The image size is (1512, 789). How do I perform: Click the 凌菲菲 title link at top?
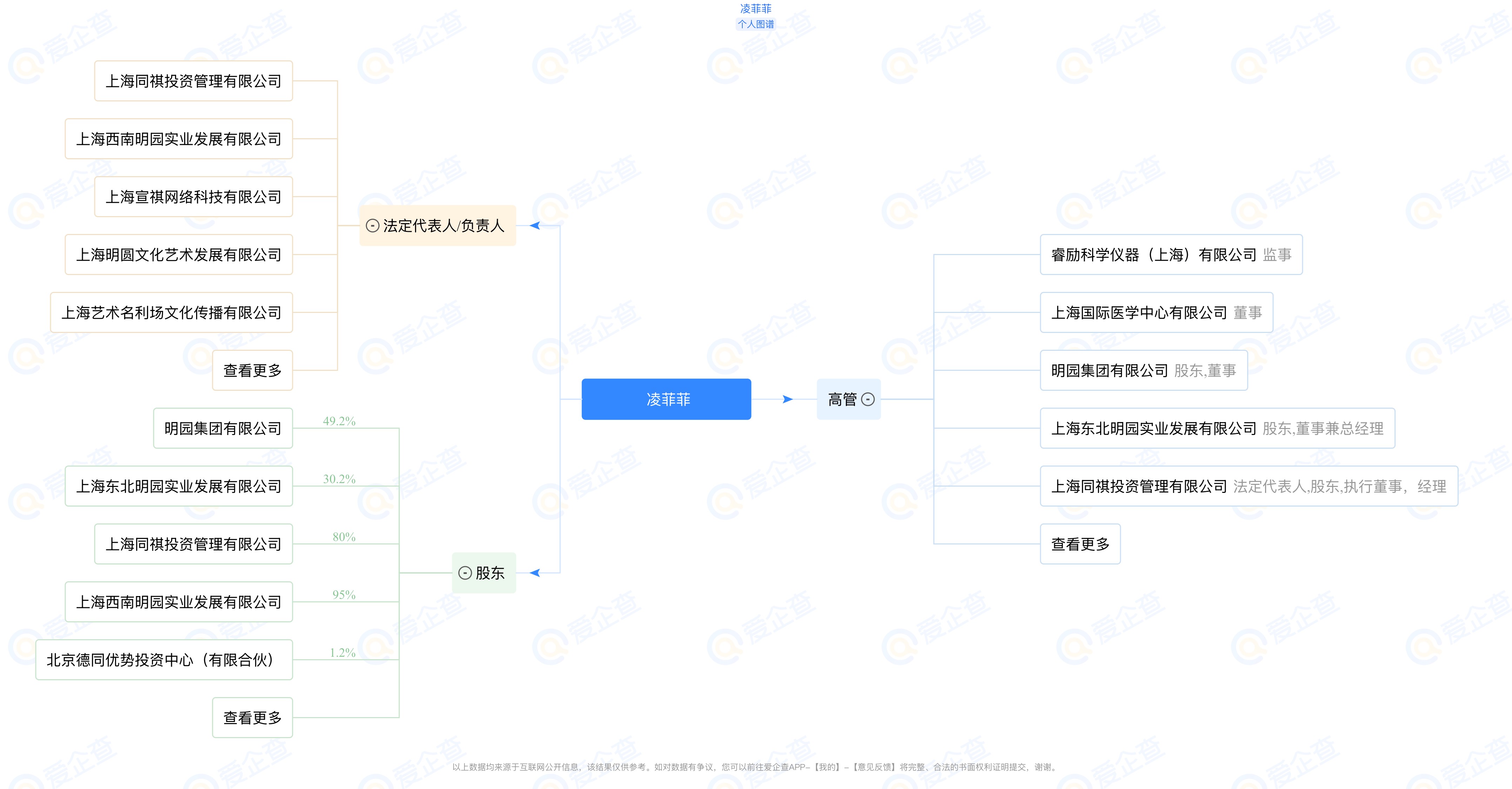755,9
